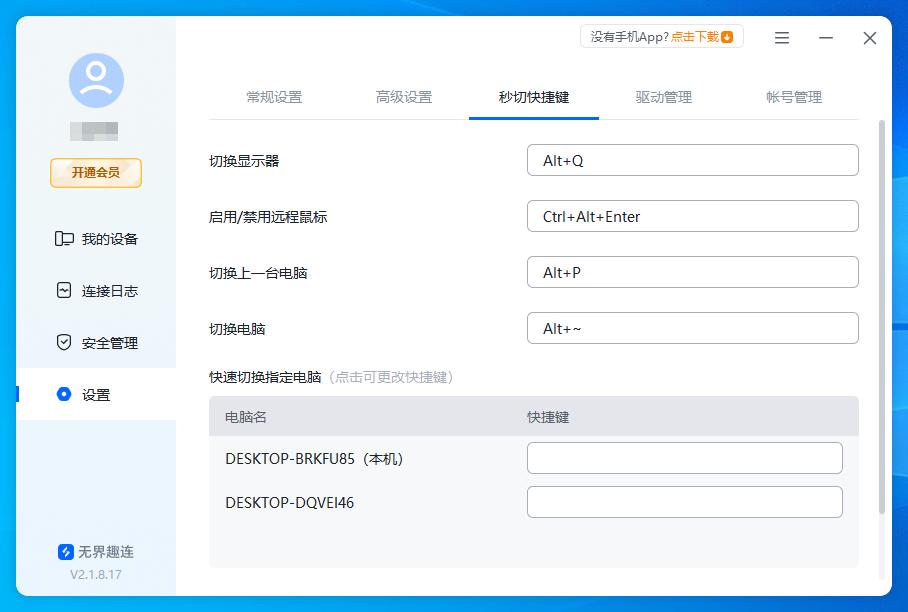Select the 设置 sidebar icon
908x612 pixels.
tap(63, 394)
